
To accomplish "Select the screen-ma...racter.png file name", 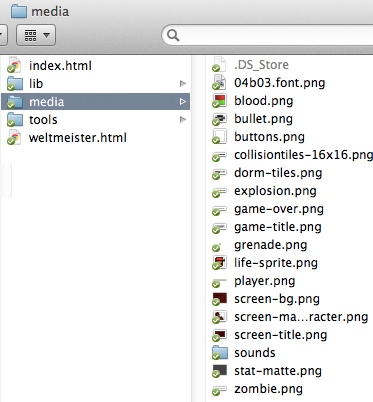I will pyautogui.click(x=301, y=317).
